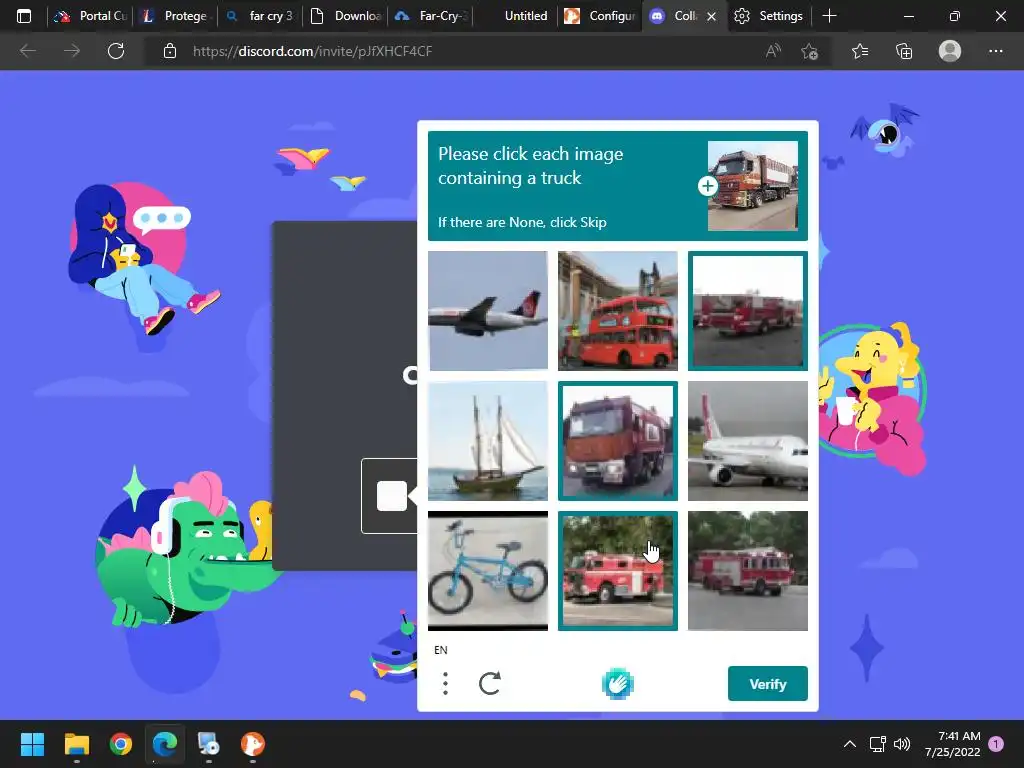Screen dimensions: 1024x768
Task: Open the Windows Start menu
Action: [32, 744]
